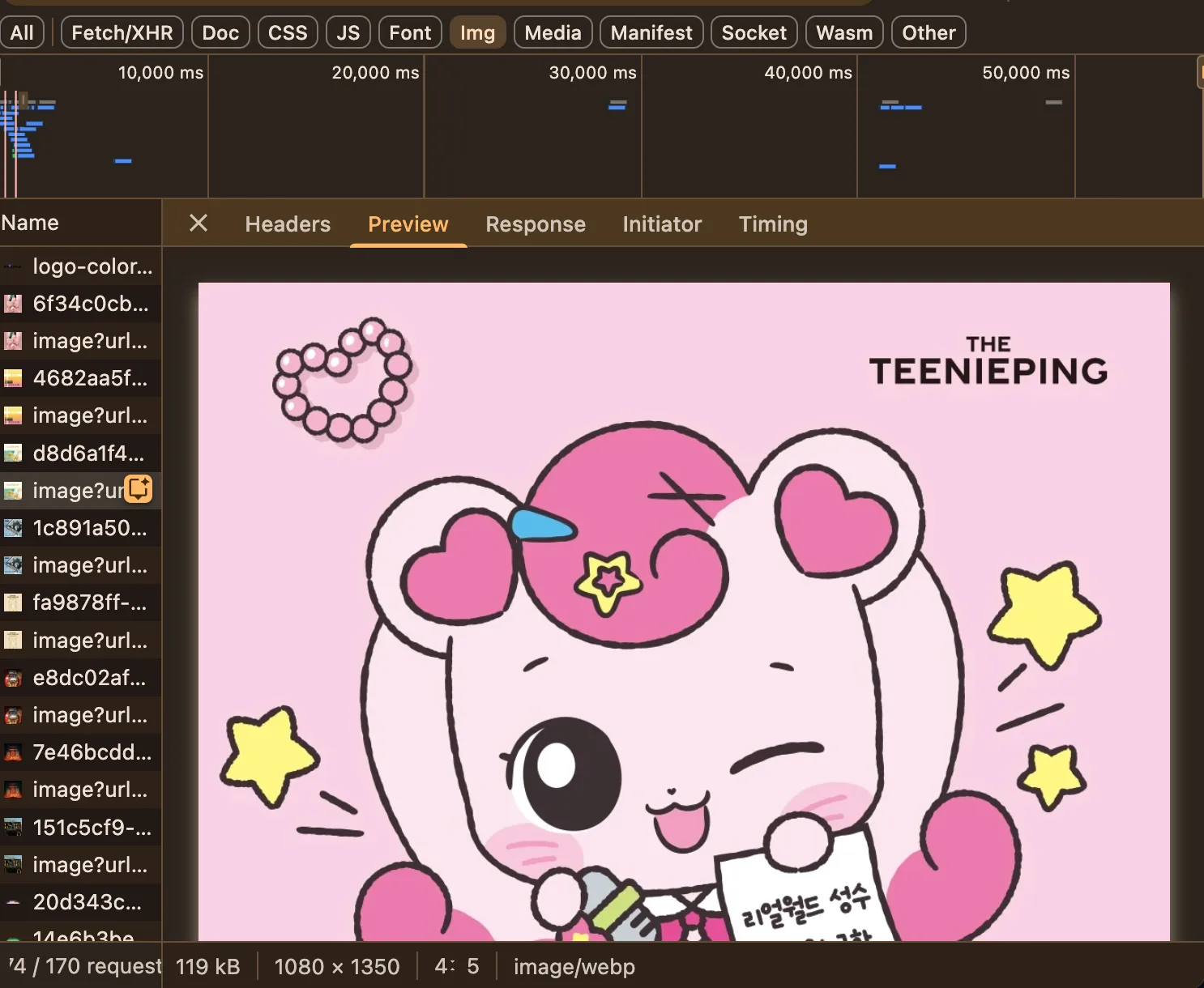Toggle the All request type filter

[22, 32]
